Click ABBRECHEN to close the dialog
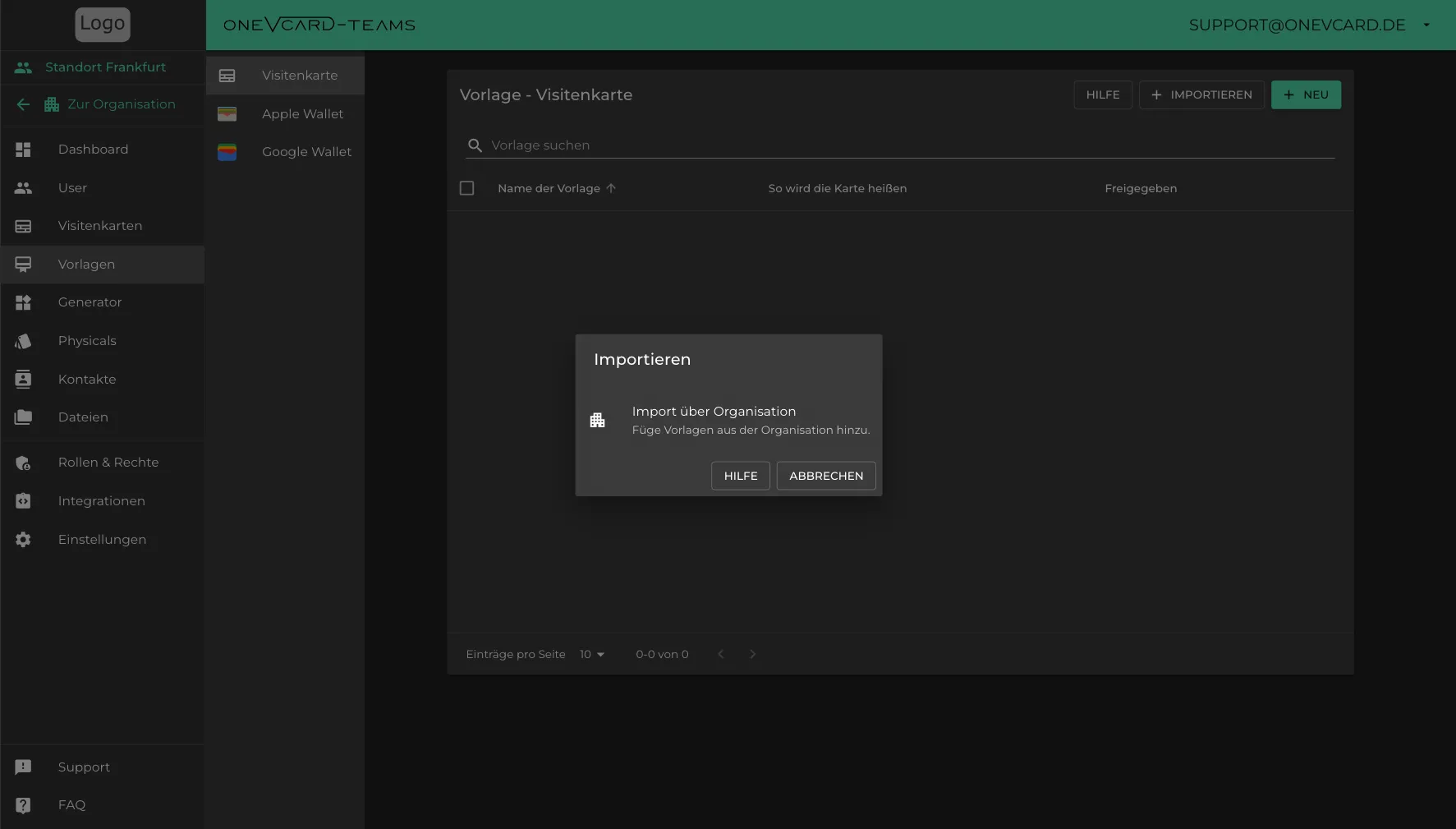 point(826,476)
